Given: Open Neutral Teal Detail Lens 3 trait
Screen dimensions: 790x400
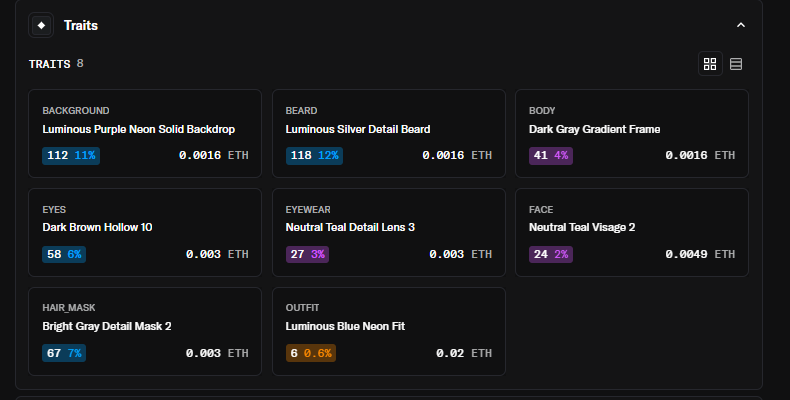Looking at the screenshot, I should (388, 232).
